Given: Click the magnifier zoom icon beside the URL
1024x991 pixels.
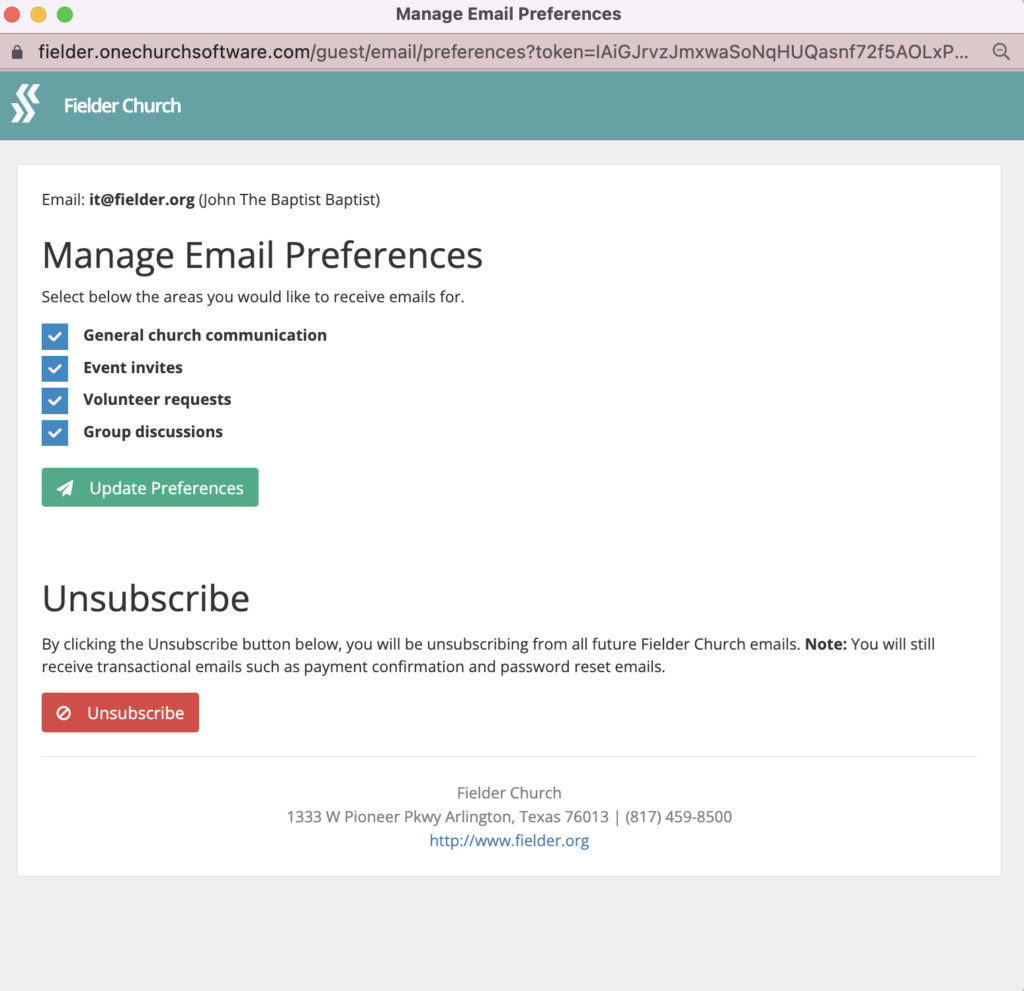Looking at the screenshot, I should (x=1001, y=51).
